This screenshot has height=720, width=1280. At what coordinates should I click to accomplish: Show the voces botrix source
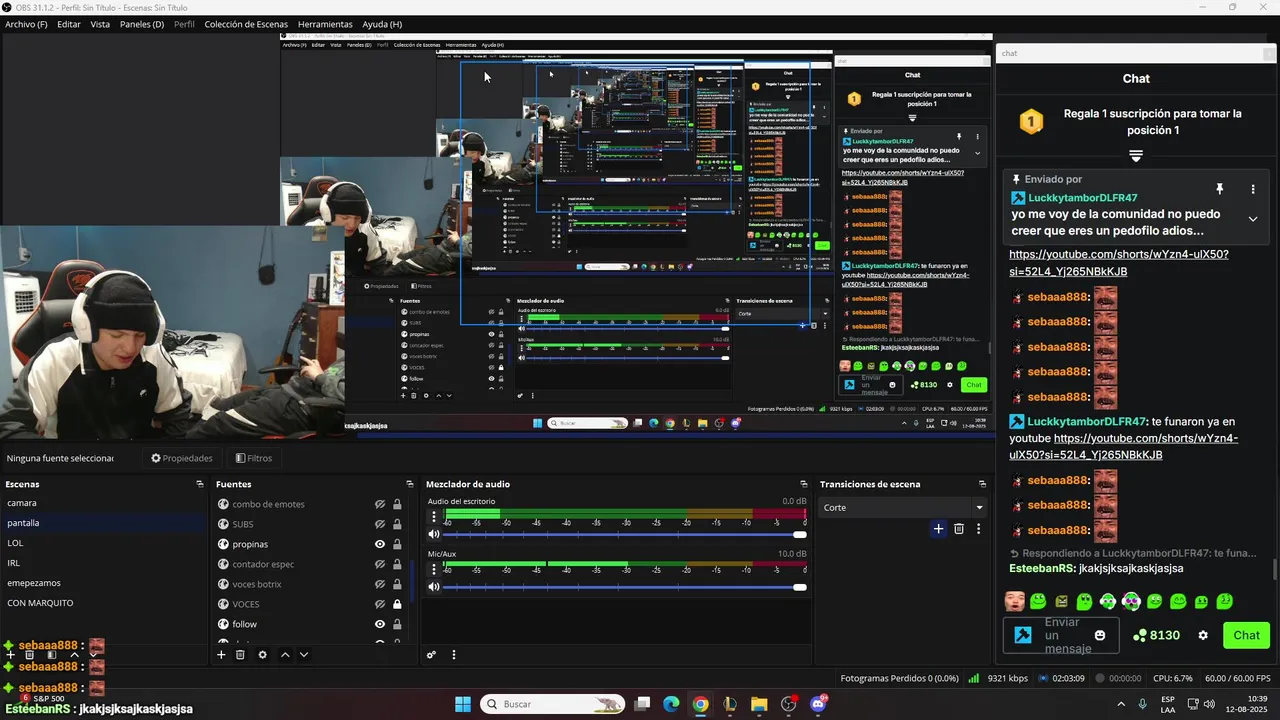[380, 584]
